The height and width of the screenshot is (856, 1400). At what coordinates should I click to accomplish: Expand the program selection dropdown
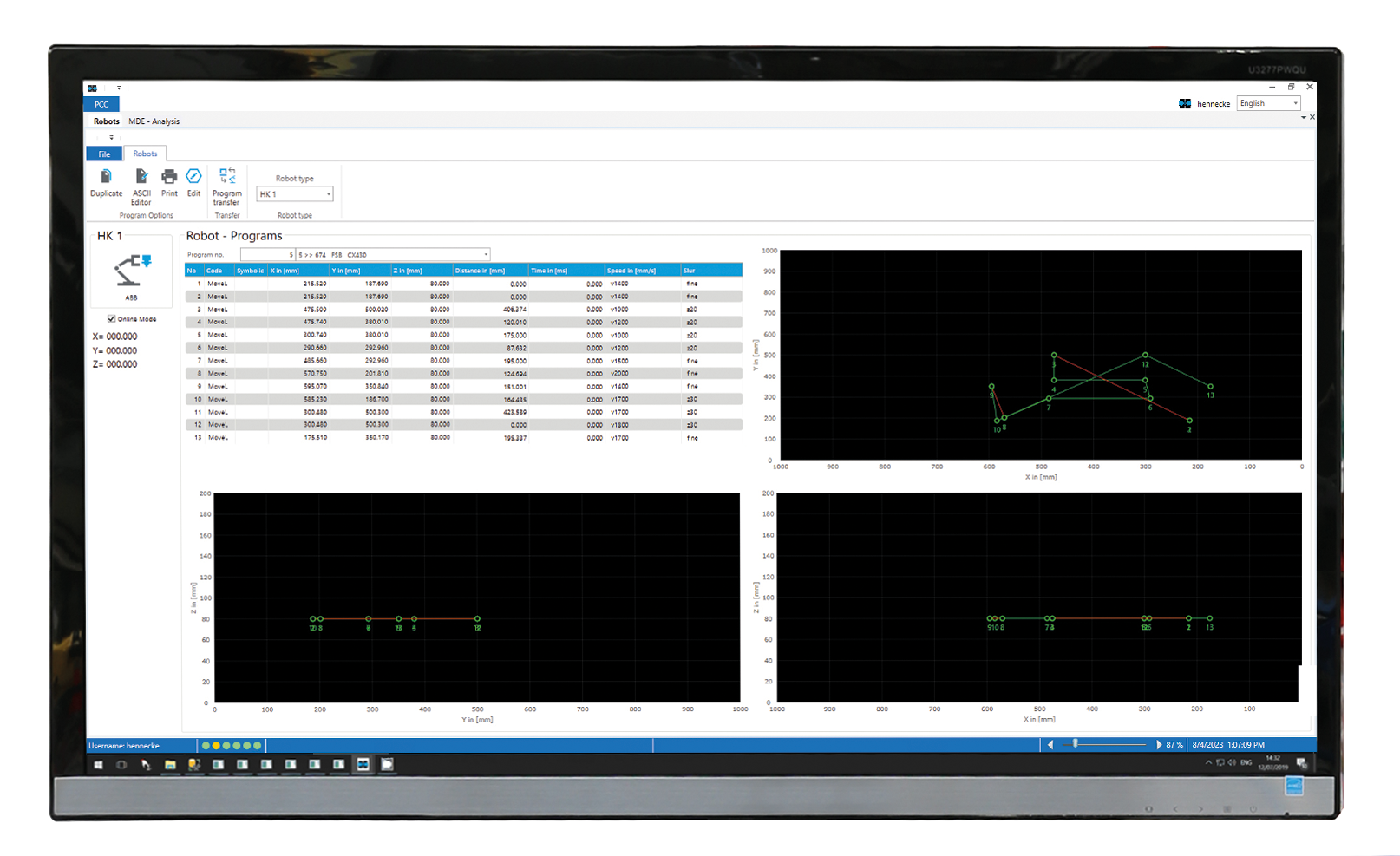pyautogui.click(x=486, y=255)
